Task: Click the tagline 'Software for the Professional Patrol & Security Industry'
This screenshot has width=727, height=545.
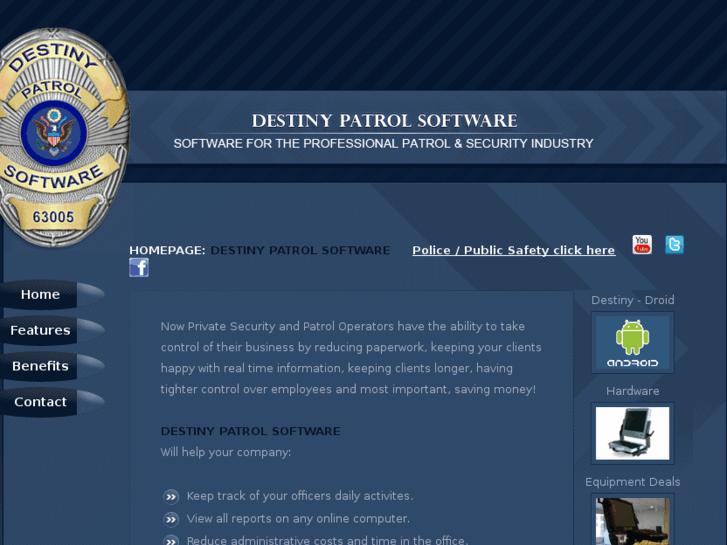Action: click(x=383, y=144)
